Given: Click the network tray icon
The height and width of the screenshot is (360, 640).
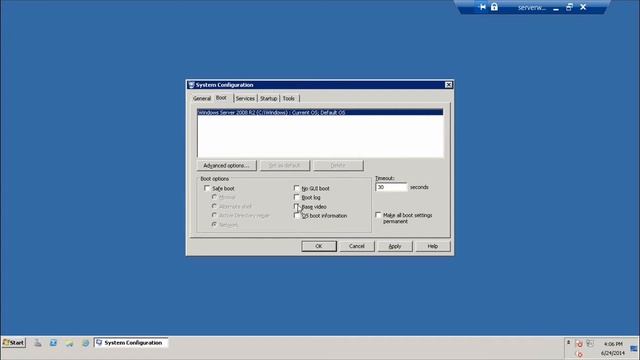Looking at the screenshot, I should [590, 344].
